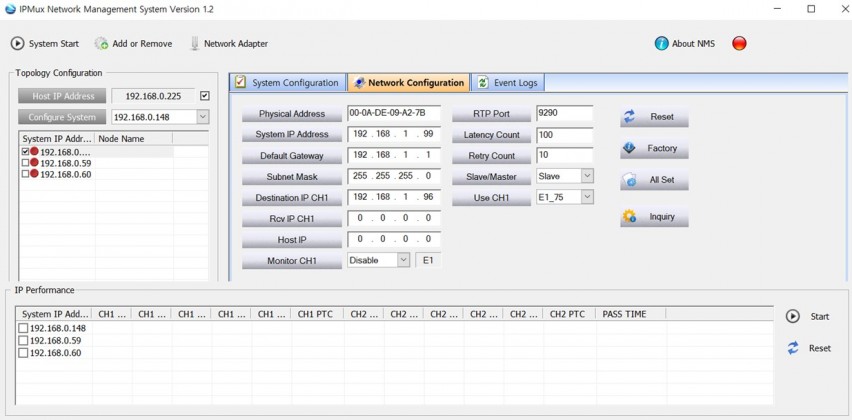Click the Subnet Mask button

(292, 177)
